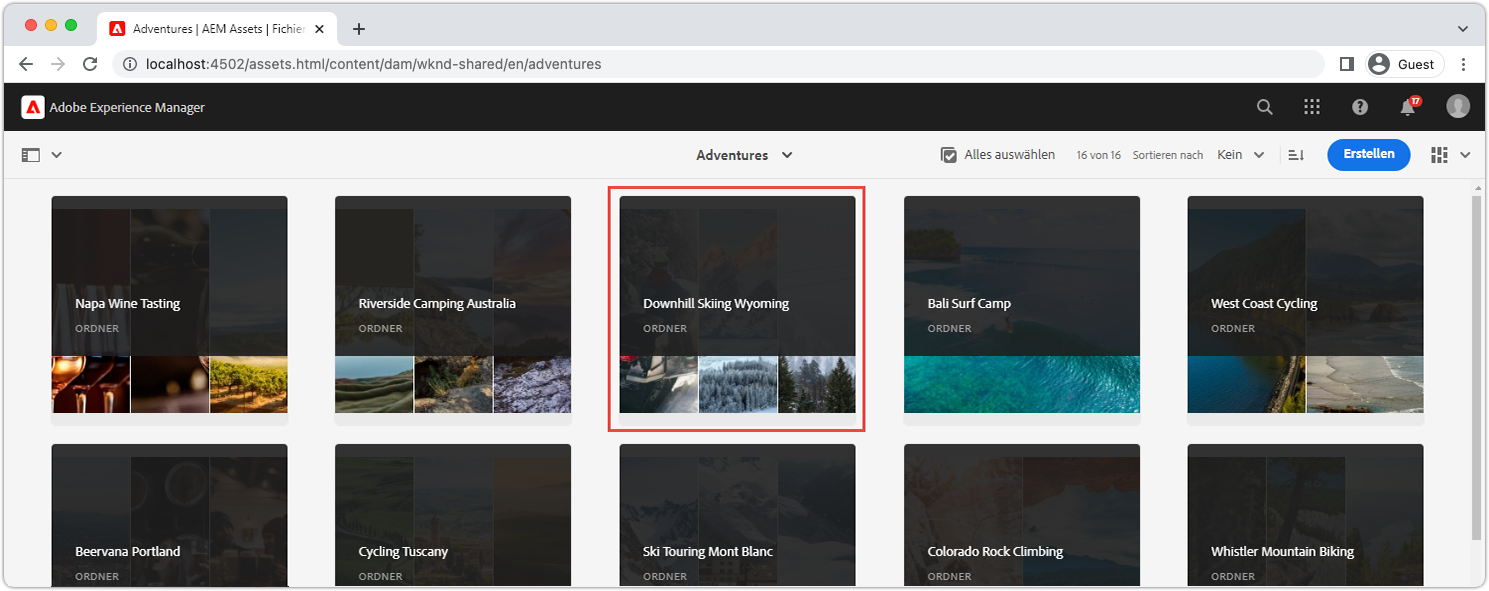
Task: Open the Sortieren nach Kein dropdown
Action: [1241, 155]
